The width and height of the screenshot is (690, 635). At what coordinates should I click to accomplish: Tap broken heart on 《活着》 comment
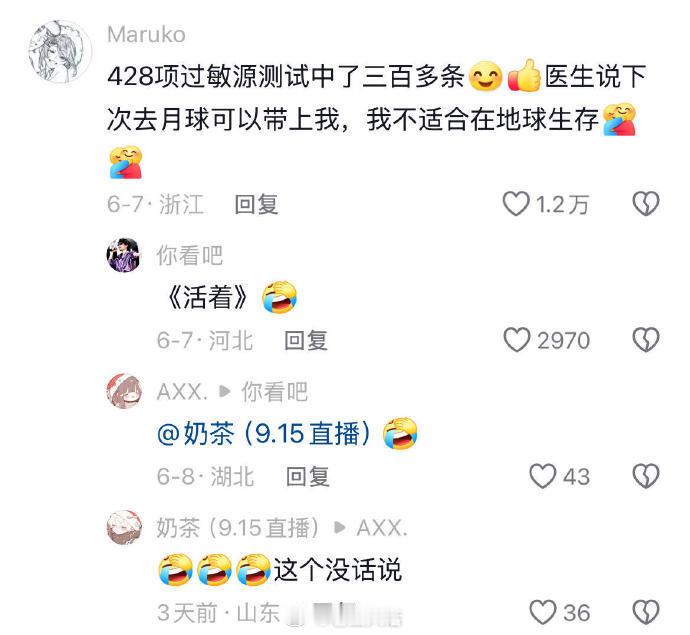[x=646, y=340]
